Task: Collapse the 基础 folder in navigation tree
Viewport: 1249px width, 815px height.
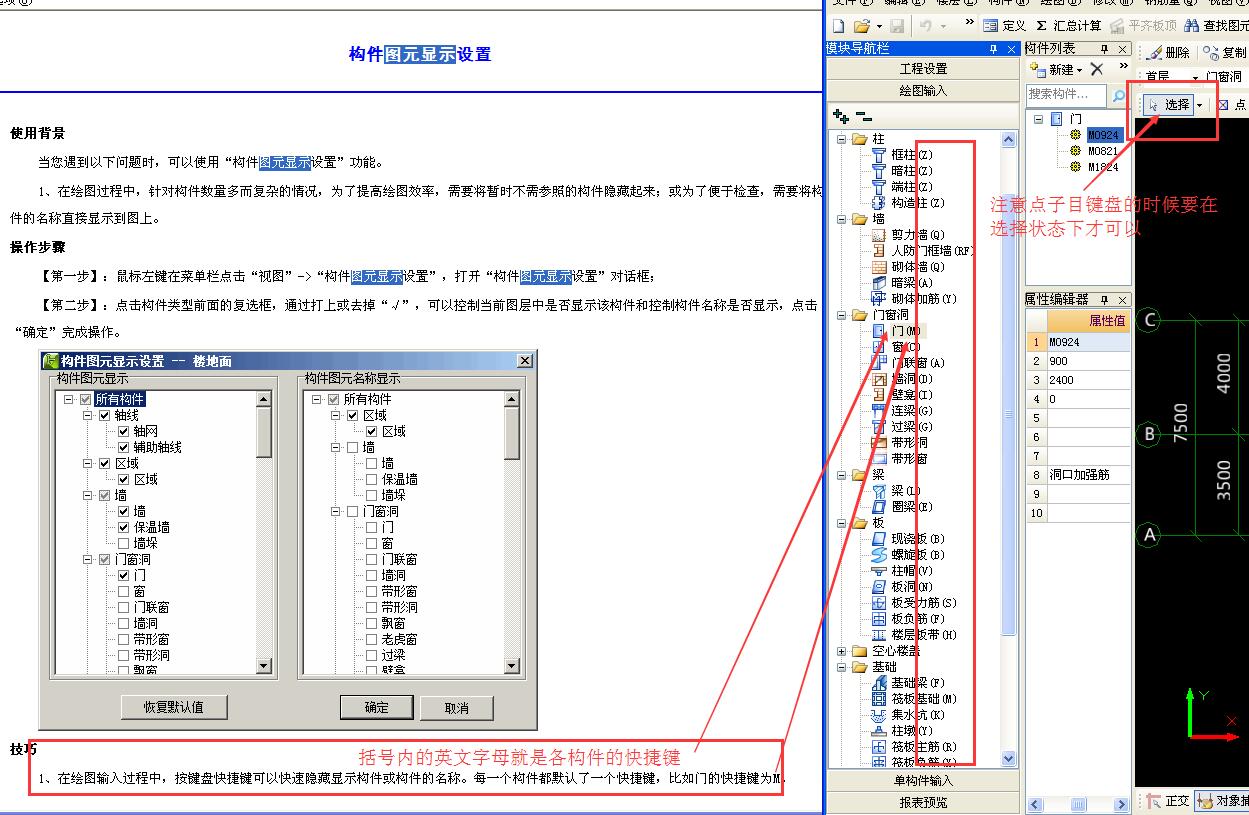Action: point(842,667)
